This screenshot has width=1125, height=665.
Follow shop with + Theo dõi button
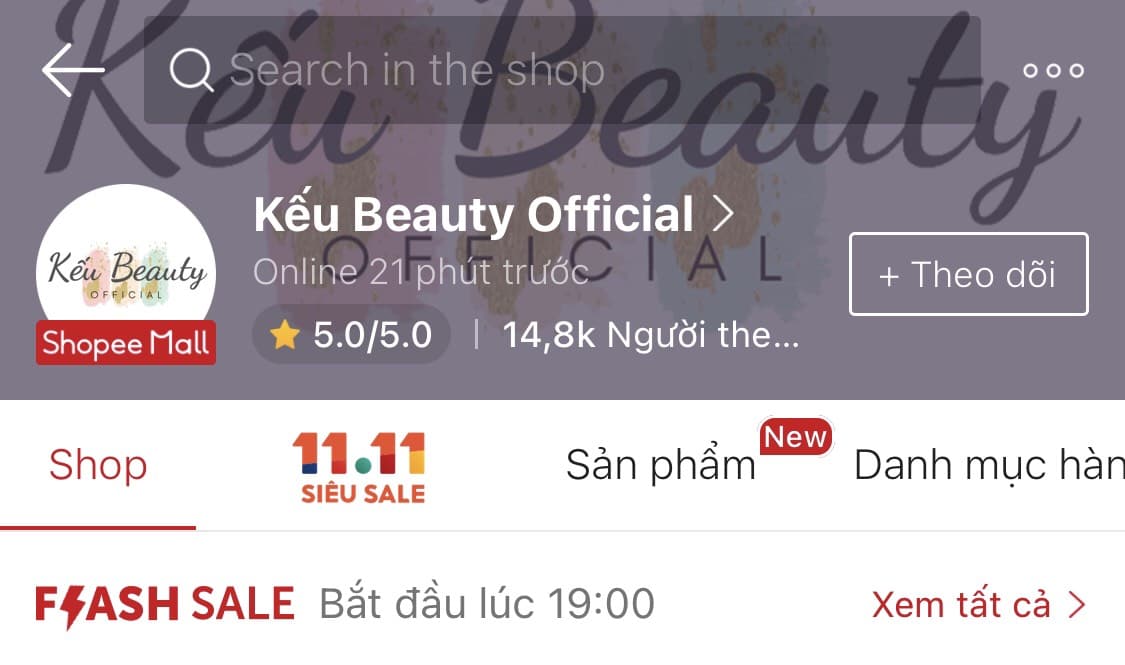coord(968,274)
